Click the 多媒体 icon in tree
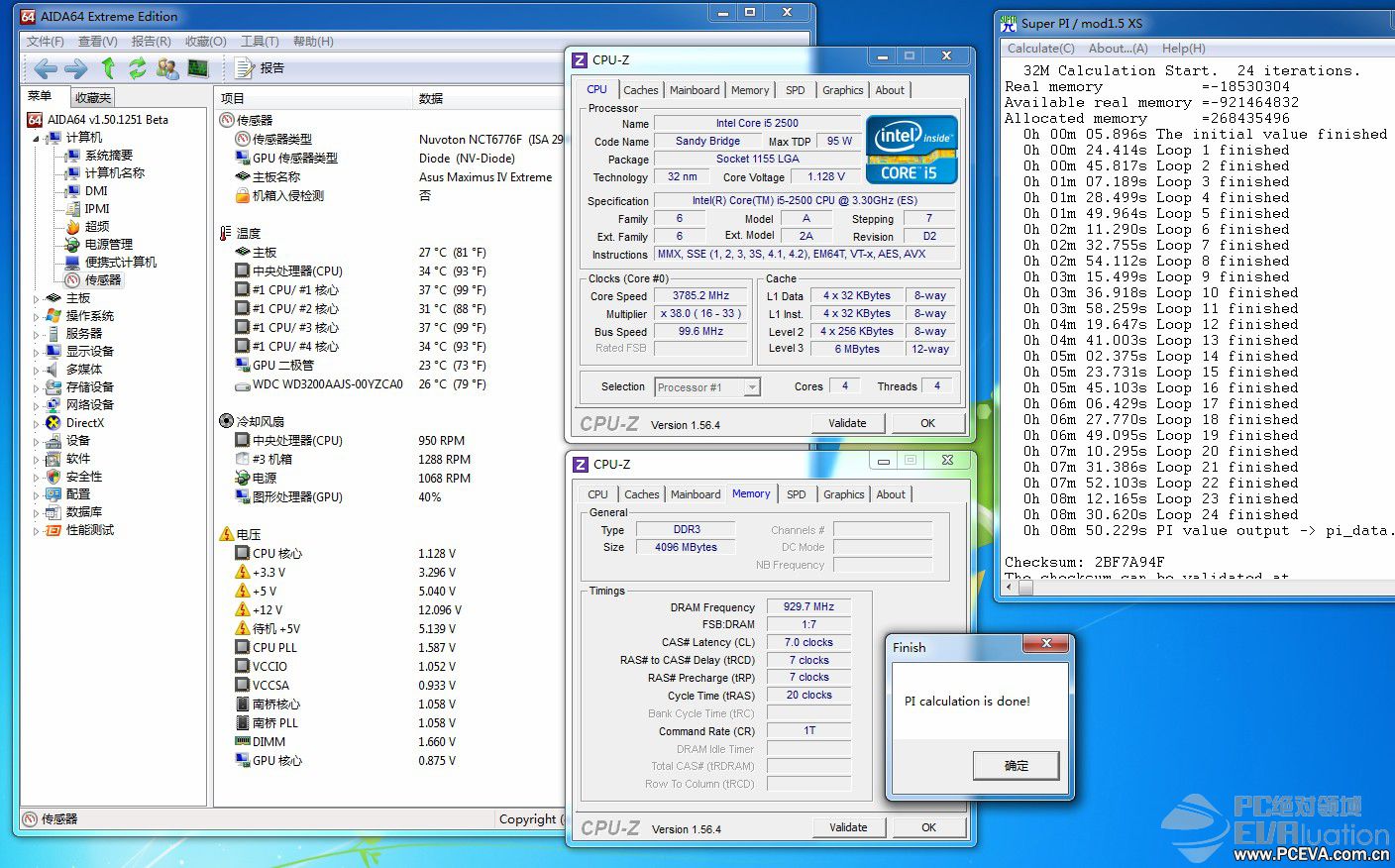Screen dimensions: 1395x868 click(x=54, y=370)
